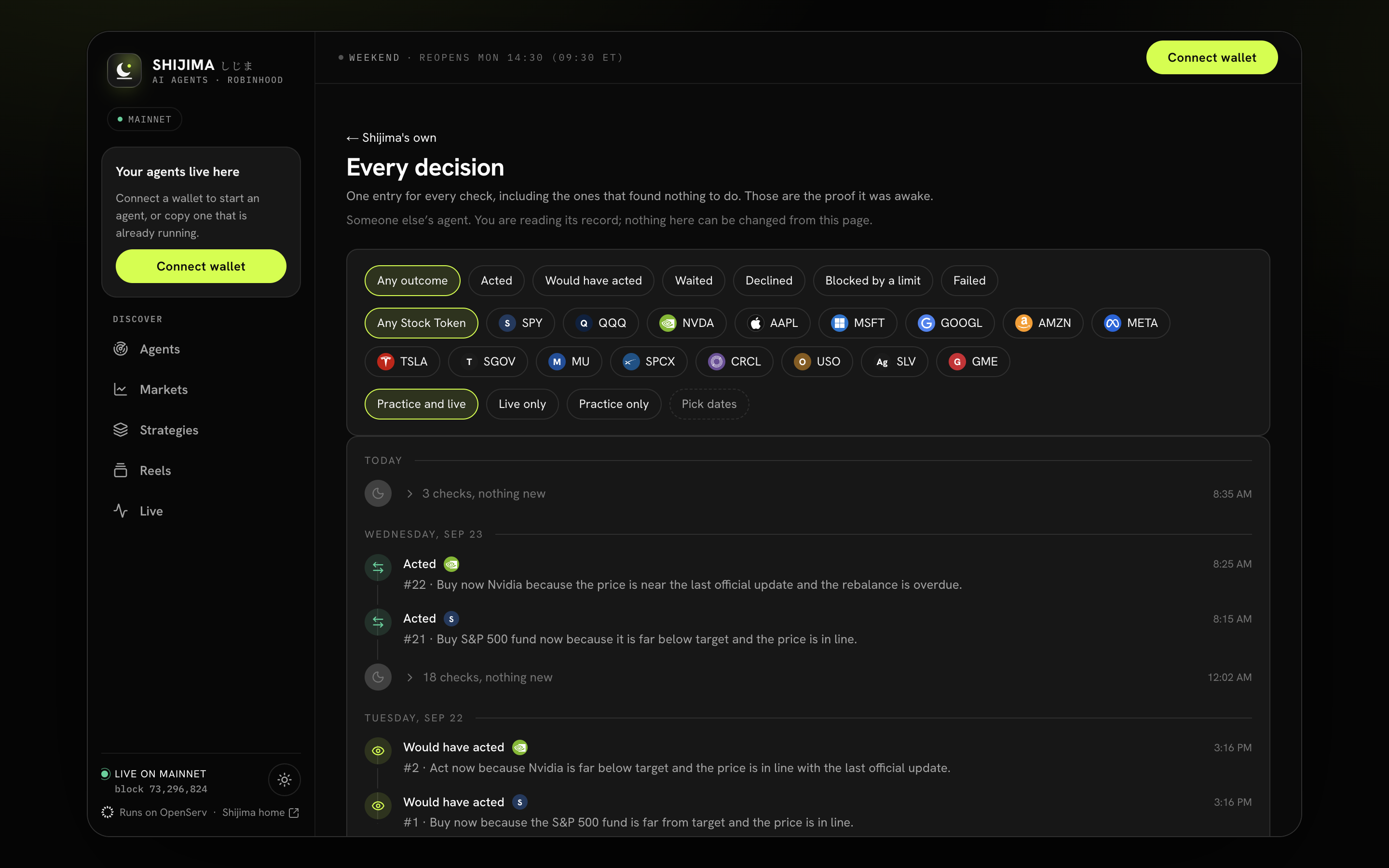
Task: Open Strategies in the Discover menu
Action: [201, 430]
